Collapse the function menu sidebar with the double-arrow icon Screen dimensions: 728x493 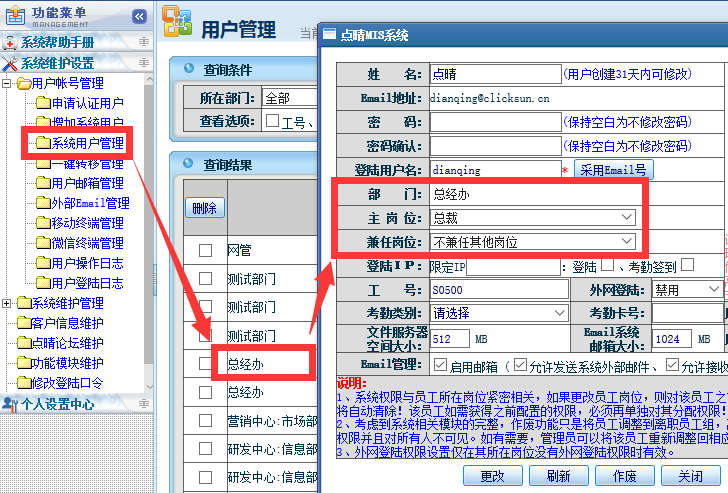(x=139, y=16)
